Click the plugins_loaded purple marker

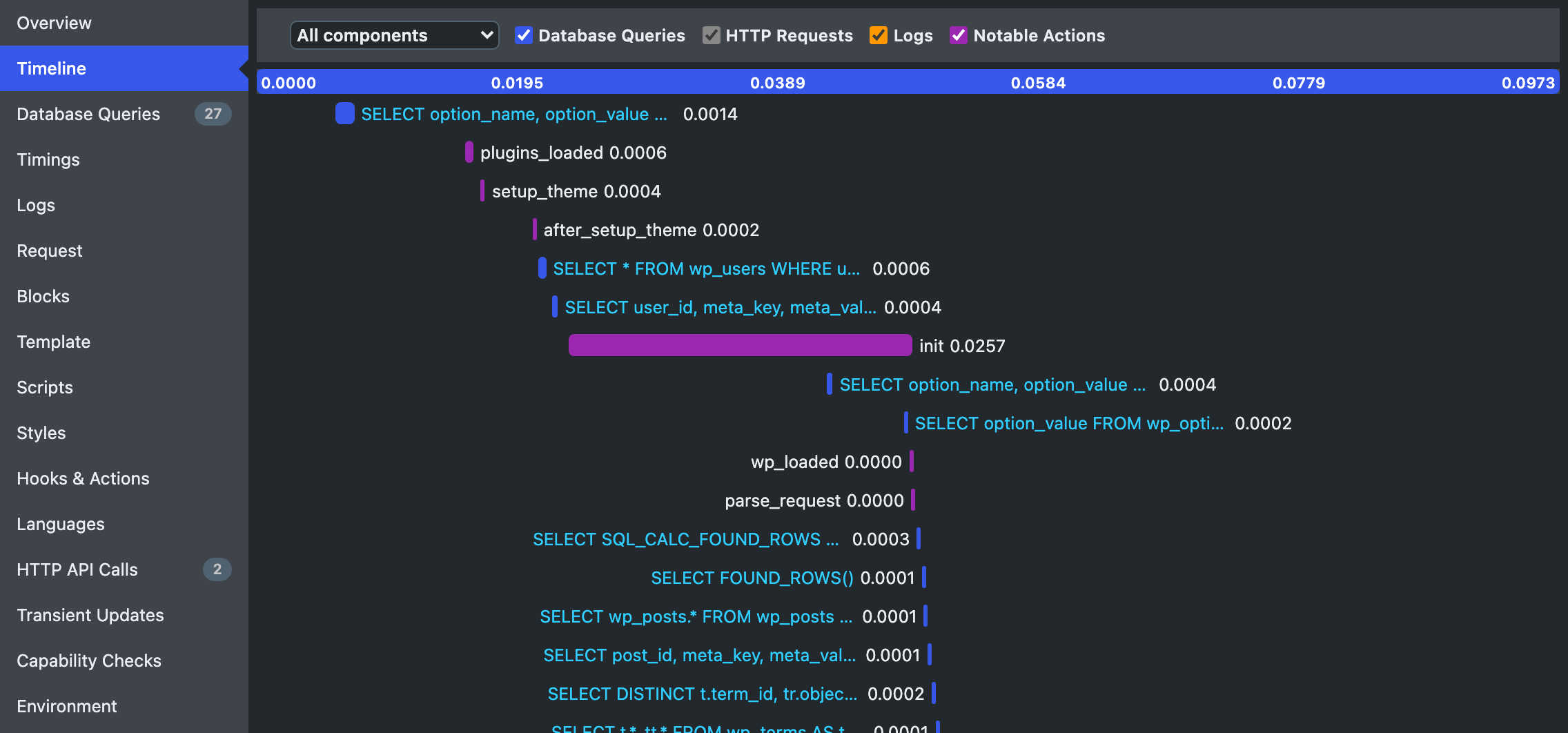click(x=469, y=152)
